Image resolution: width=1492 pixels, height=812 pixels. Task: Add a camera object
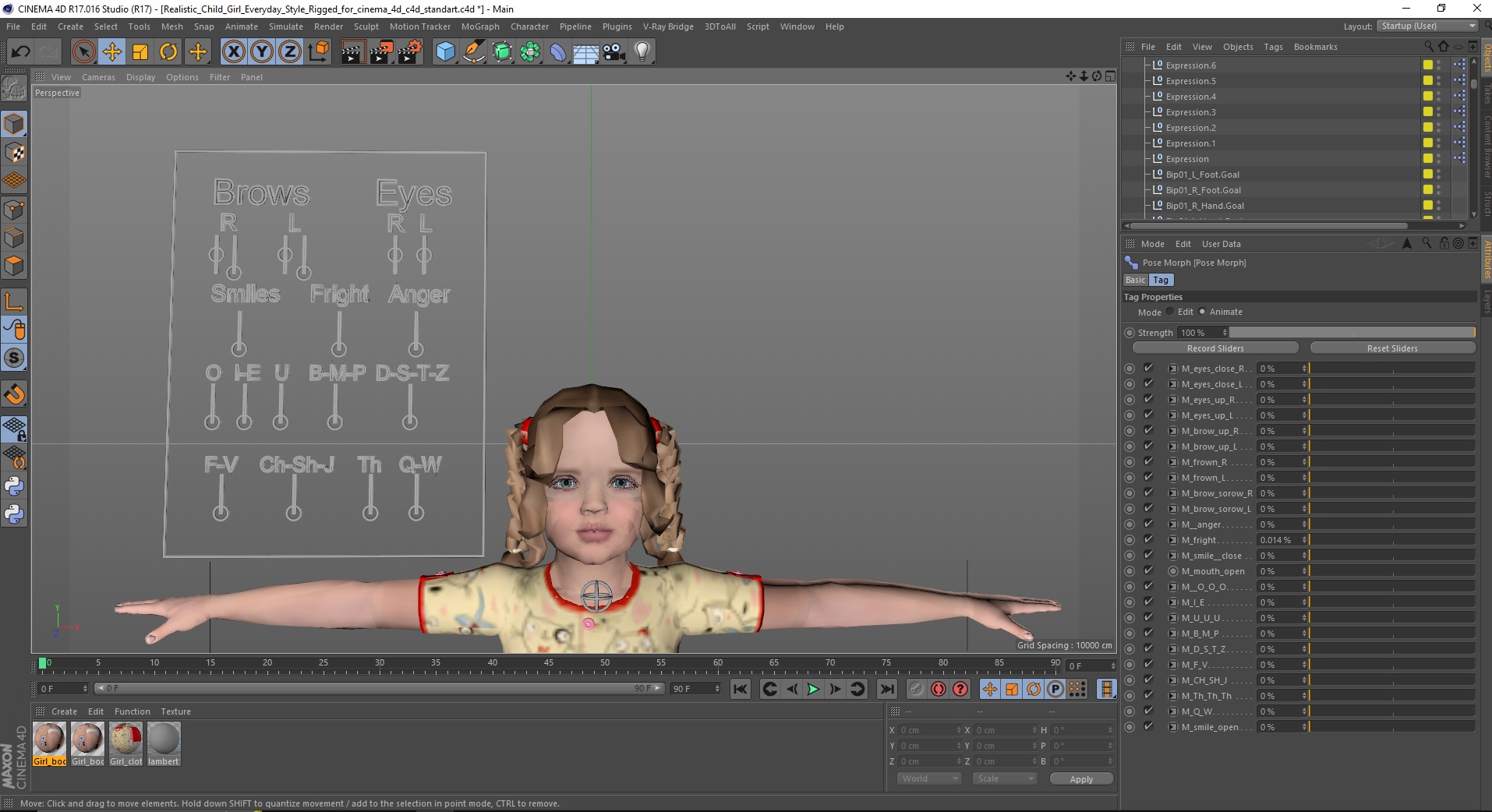click(613, 52)
